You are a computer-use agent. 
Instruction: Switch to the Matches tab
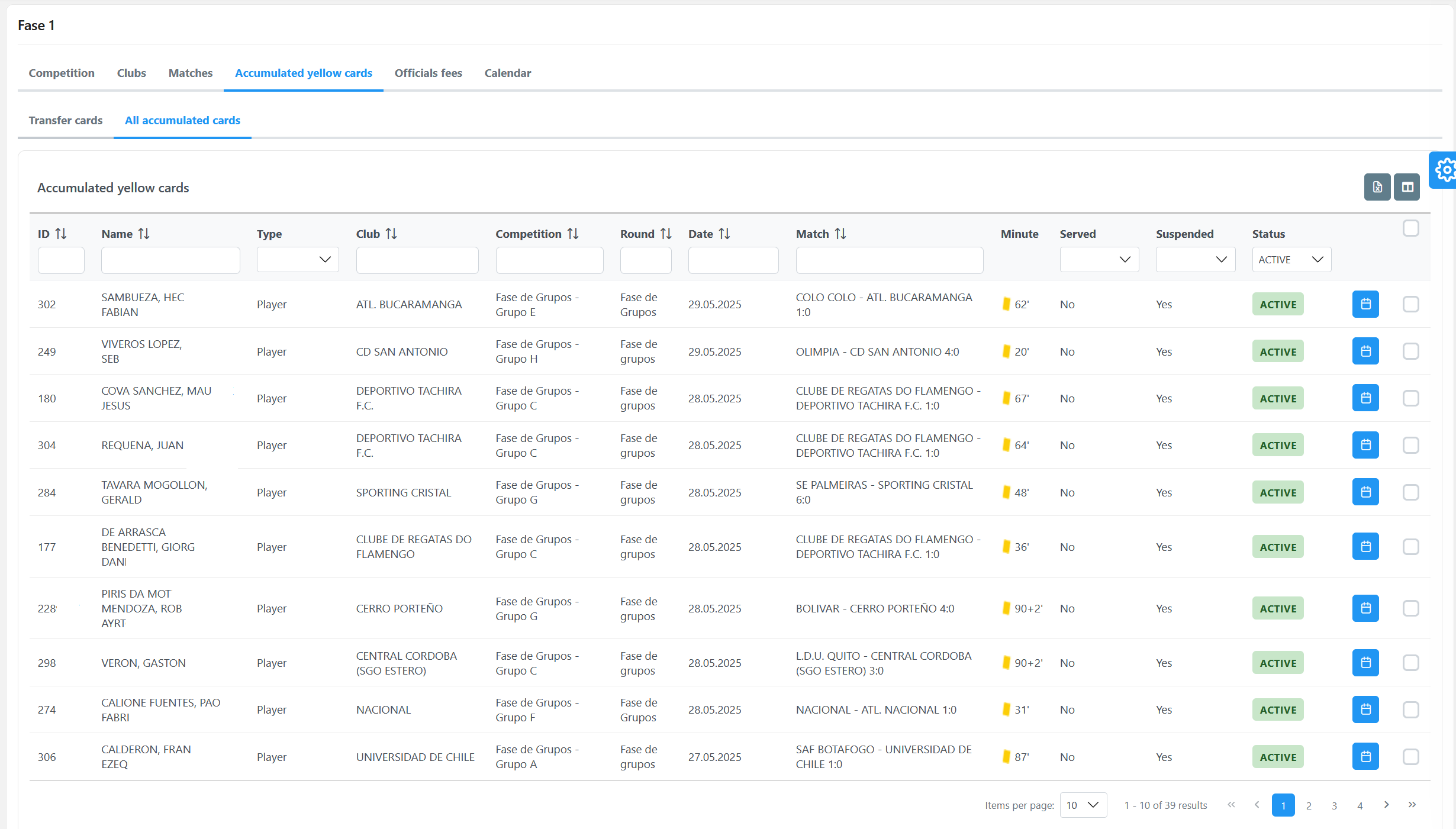(190, 73)
